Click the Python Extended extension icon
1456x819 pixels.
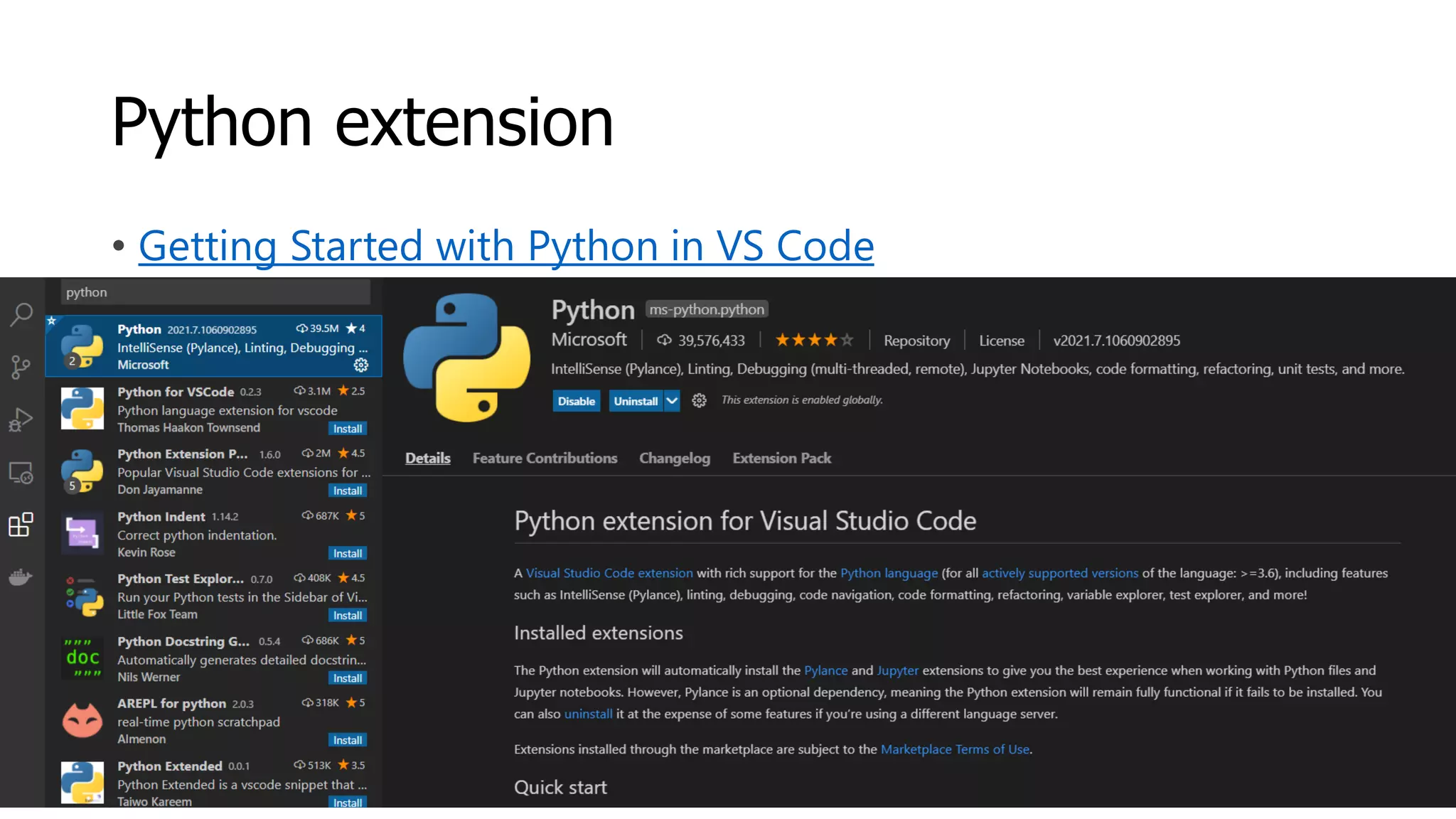tap(82, 782)
